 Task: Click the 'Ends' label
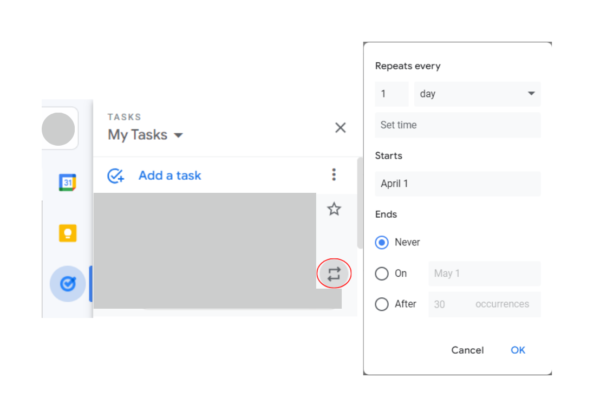coord(386,214)
